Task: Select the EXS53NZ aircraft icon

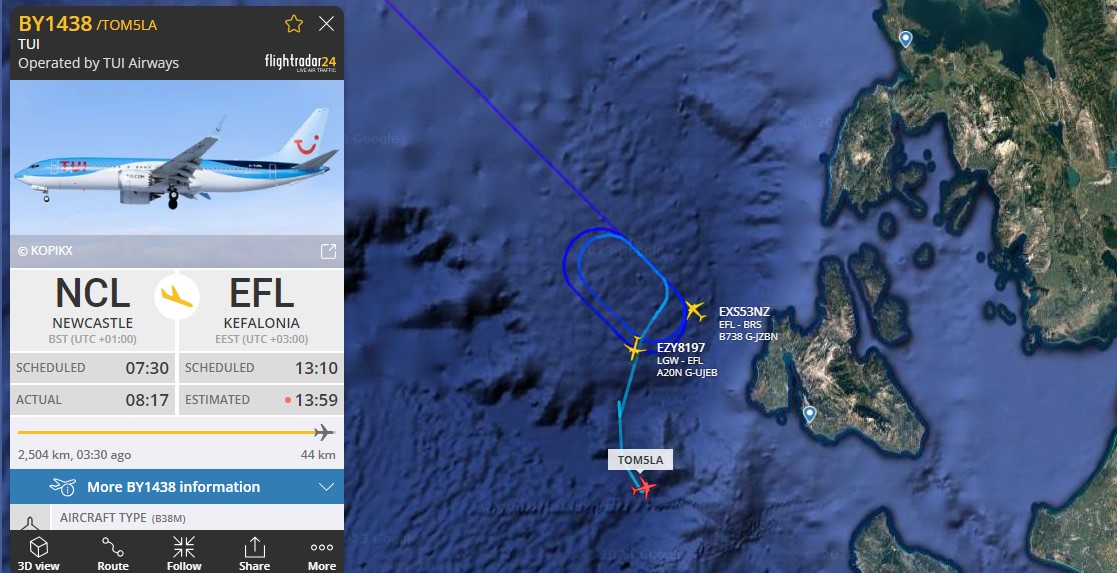Action: 695,311
